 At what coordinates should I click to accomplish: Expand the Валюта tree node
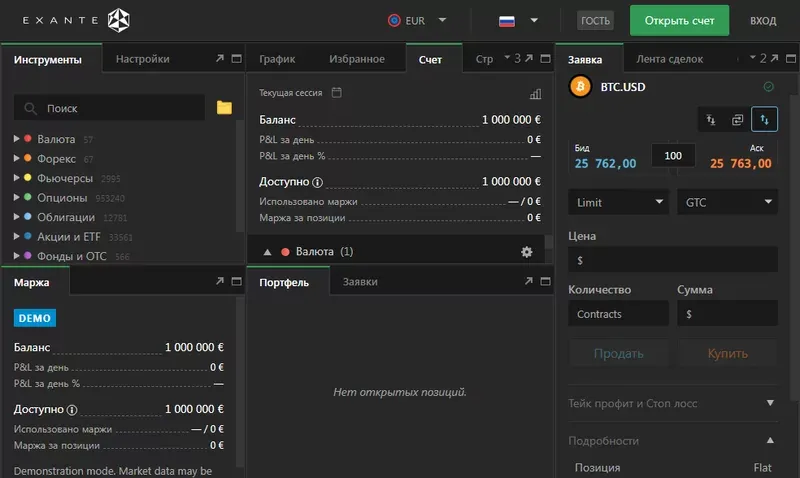(x=16, y=138)
